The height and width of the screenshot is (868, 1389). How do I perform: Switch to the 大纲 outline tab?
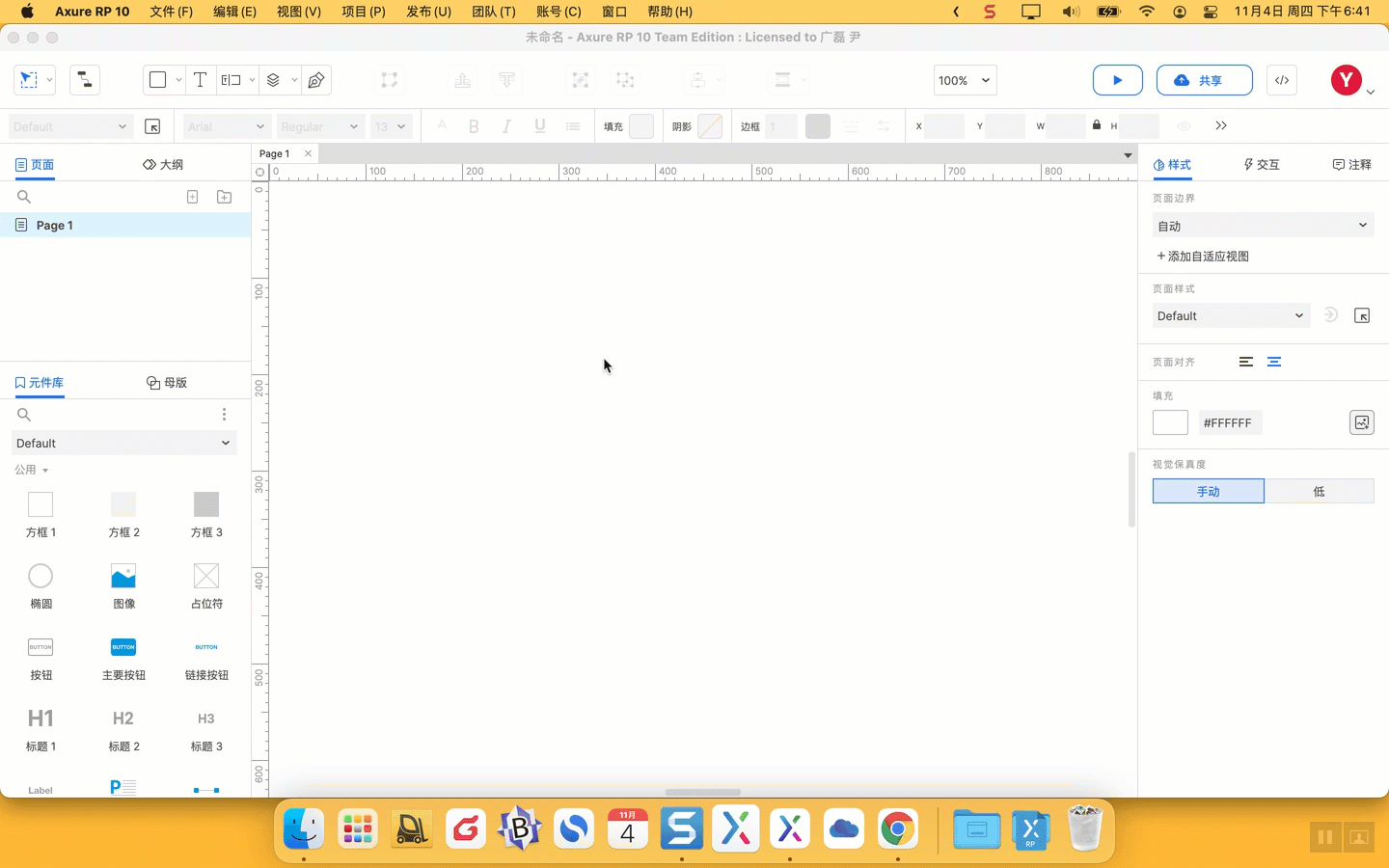point(163,165)
